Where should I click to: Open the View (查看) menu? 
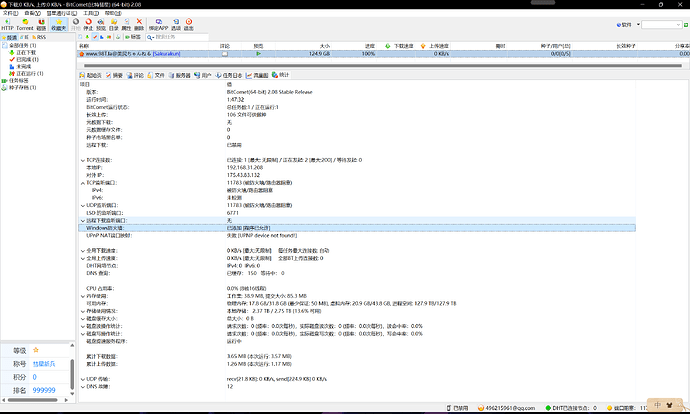(32, 13)
